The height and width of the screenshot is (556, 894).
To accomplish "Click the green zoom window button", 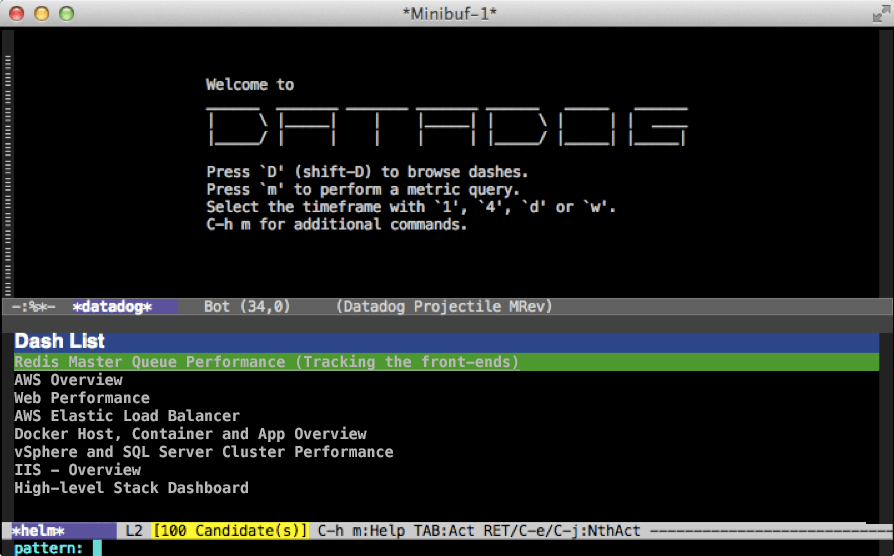I will pyautogui.click(x=65, y=14).
